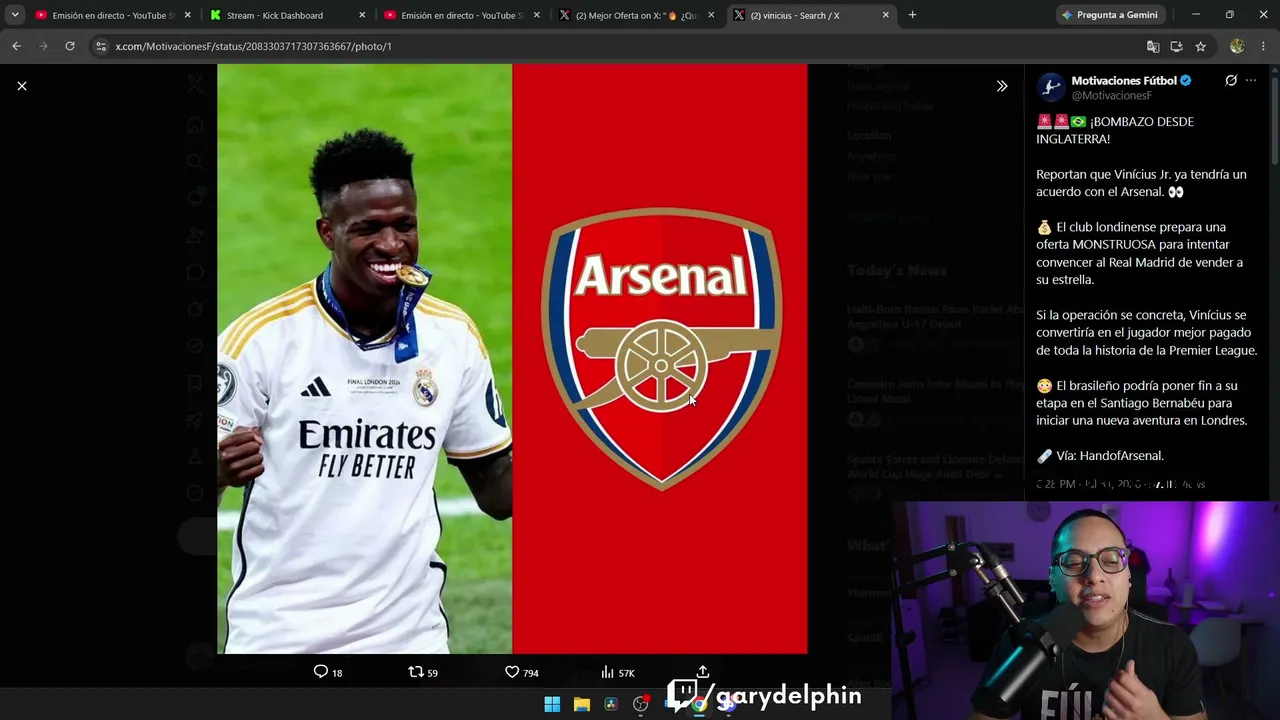The height and width of the screenshot is (720, 1280).
Task: Click the @MotivacionesF handle
Action: [x=1111, y=96]
